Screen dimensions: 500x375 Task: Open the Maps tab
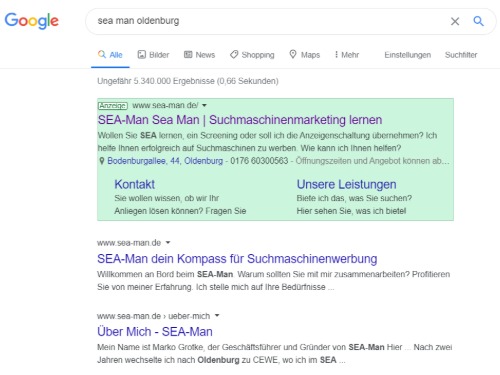pyautogui.click(x=304, y=55)
